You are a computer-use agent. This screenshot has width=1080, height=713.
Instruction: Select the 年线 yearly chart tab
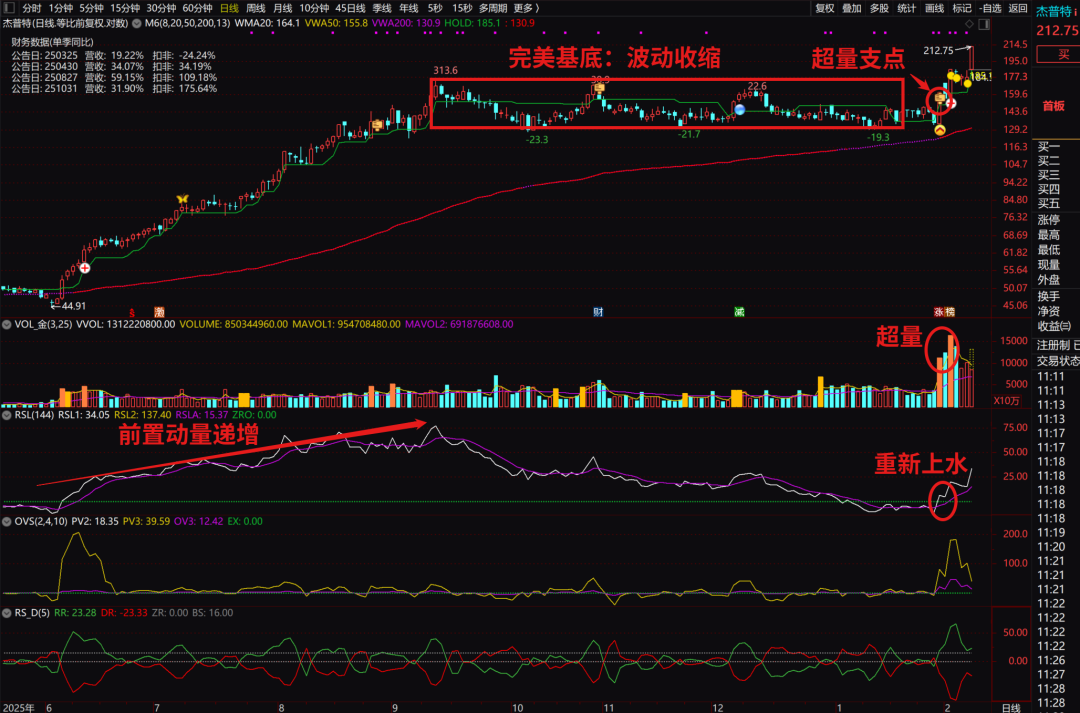point(409,8)
